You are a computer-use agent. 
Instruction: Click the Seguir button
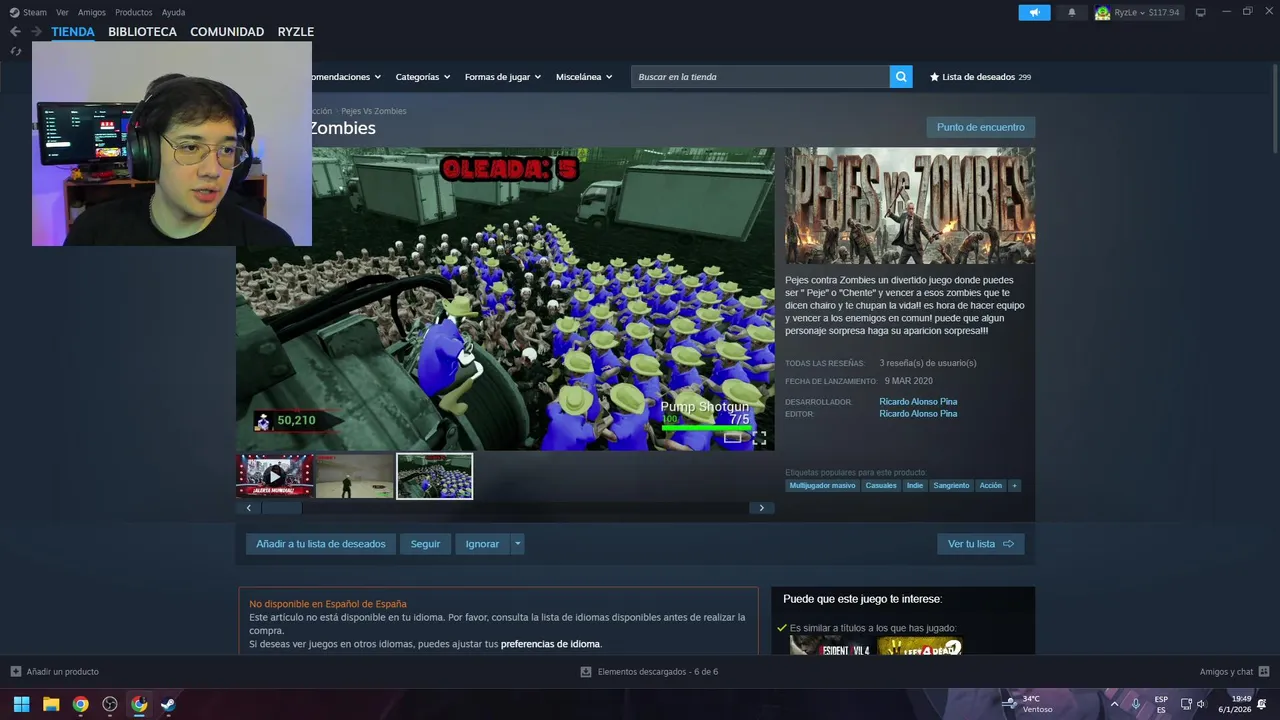(x=425, y=544)
